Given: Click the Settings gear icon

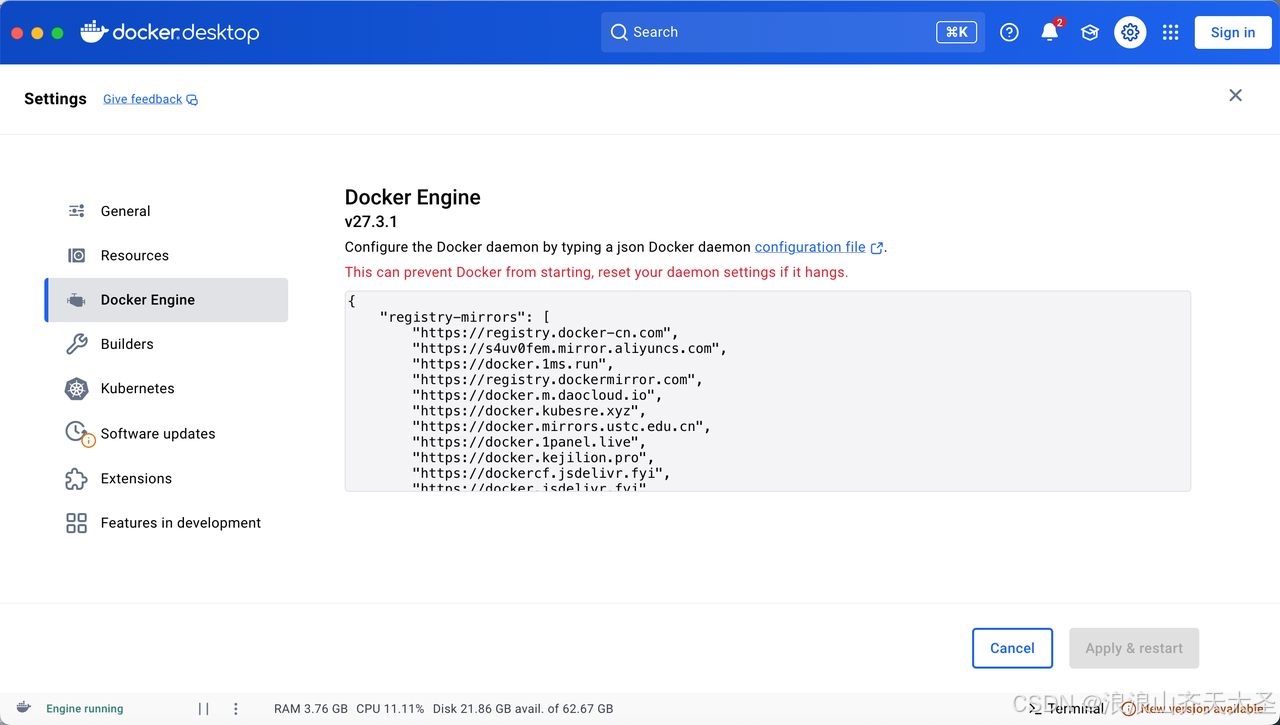Looking at the screenshot, I should (1130, 32).
